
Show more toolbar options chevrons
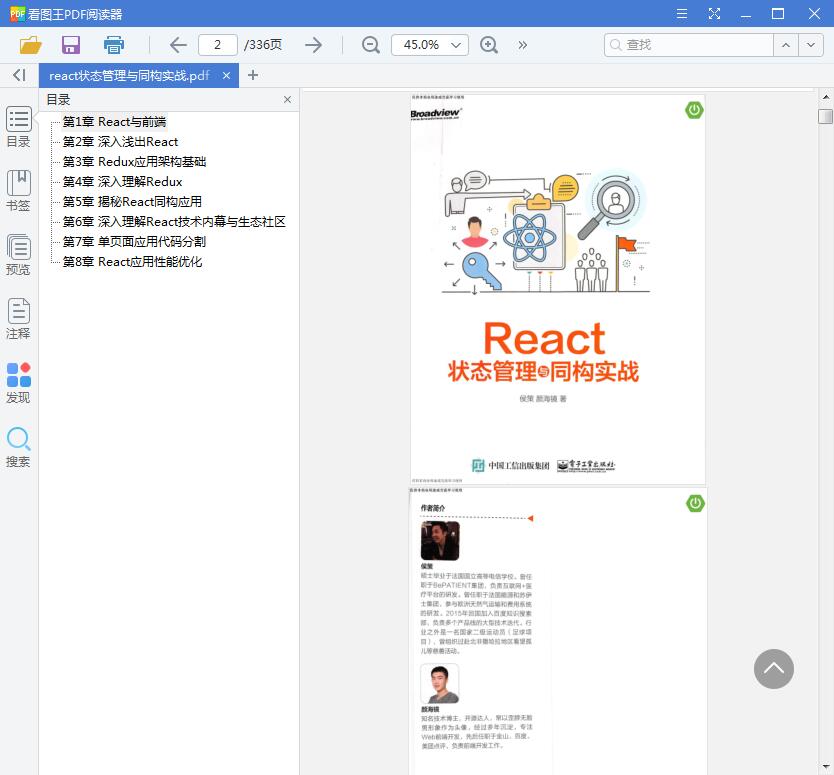coord(523,45)
